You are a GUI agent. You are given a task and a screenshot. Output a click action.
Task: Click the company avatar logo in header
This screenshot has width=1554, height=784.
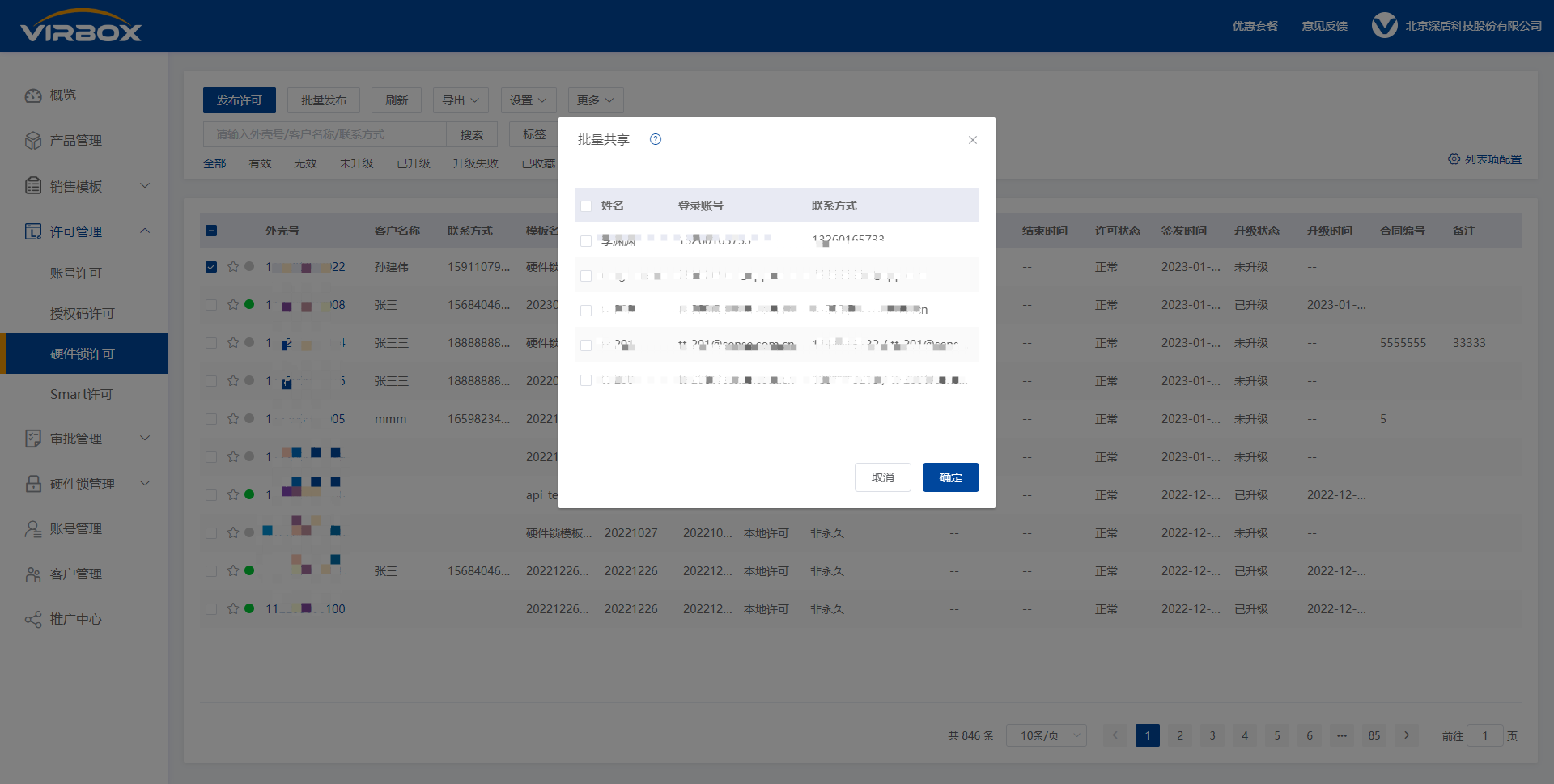click(x=1385, y=26)
